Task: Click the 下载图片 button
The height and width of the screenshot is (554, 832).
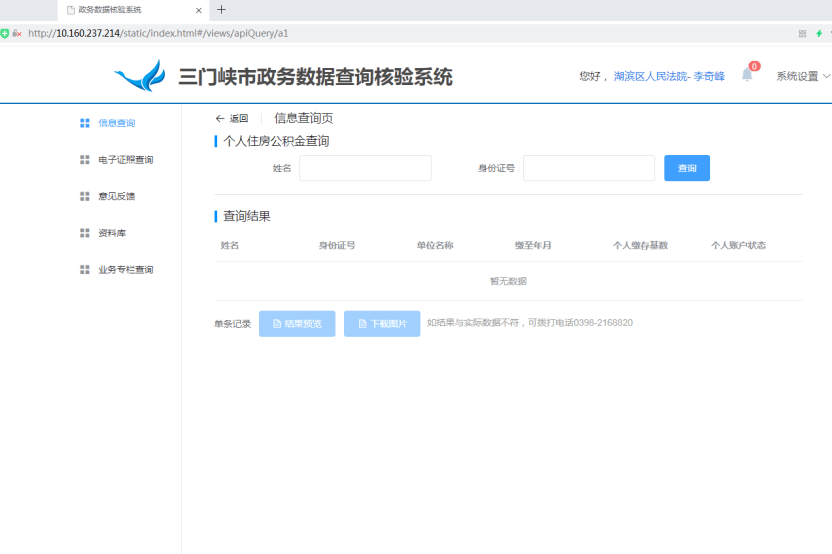Action: 382,324
